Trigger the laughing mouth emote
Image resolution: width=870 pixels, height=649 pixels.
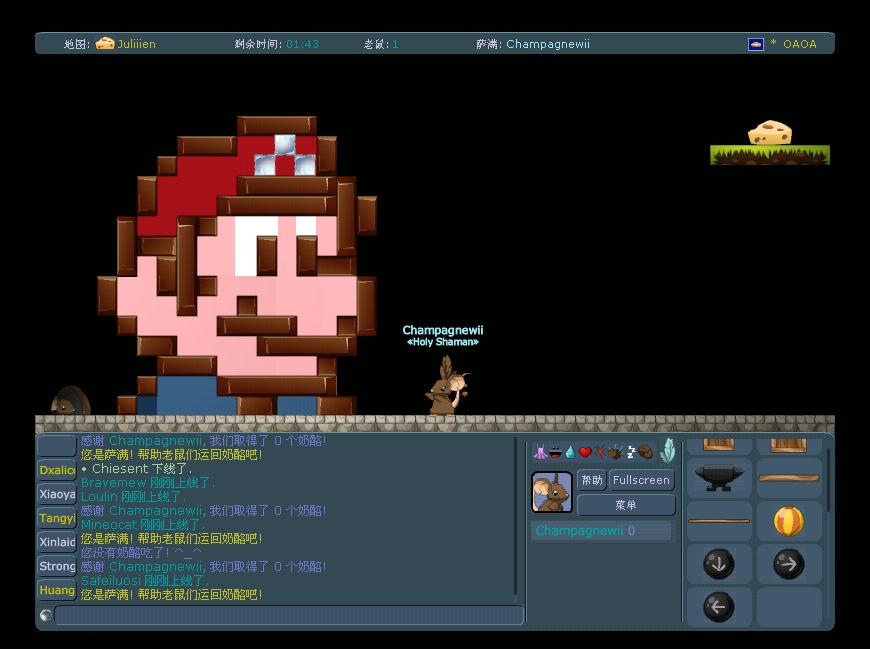555,453
